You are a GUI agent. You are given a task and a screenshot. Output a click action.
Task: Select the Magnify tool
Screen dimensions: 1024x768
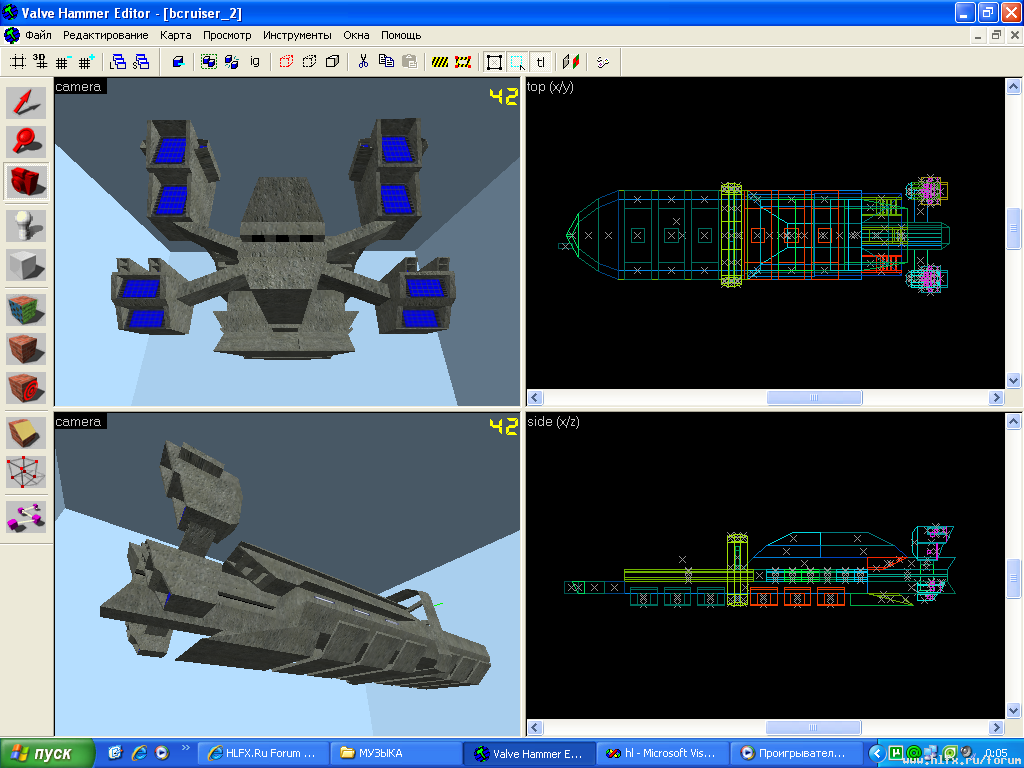click(x=26, y=142)
